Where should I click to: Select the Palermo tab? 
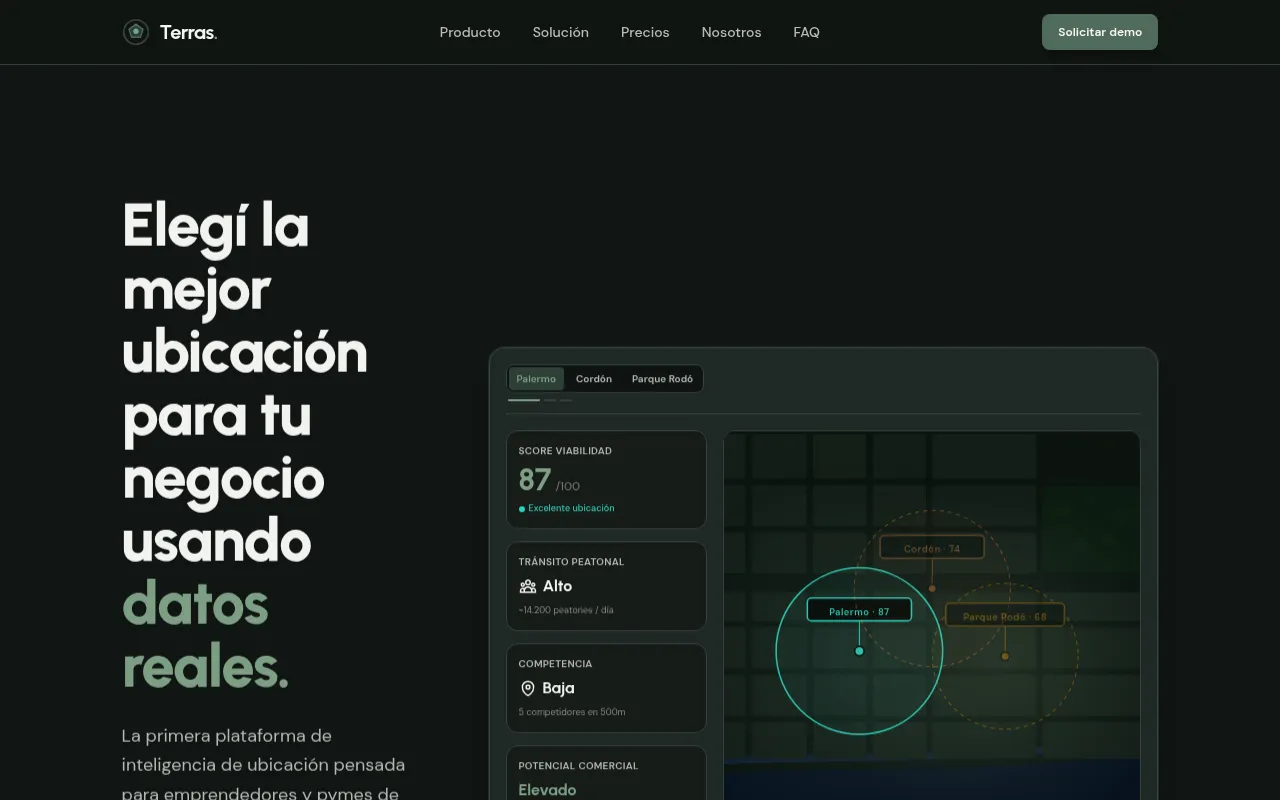click(x=536, y=379)
